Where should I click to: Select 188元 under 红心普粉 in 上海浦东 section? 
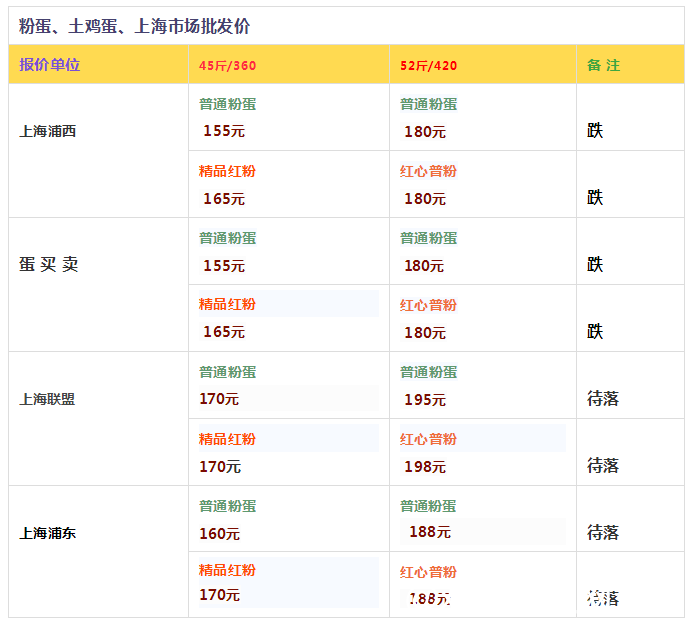[x=430, y=599]
